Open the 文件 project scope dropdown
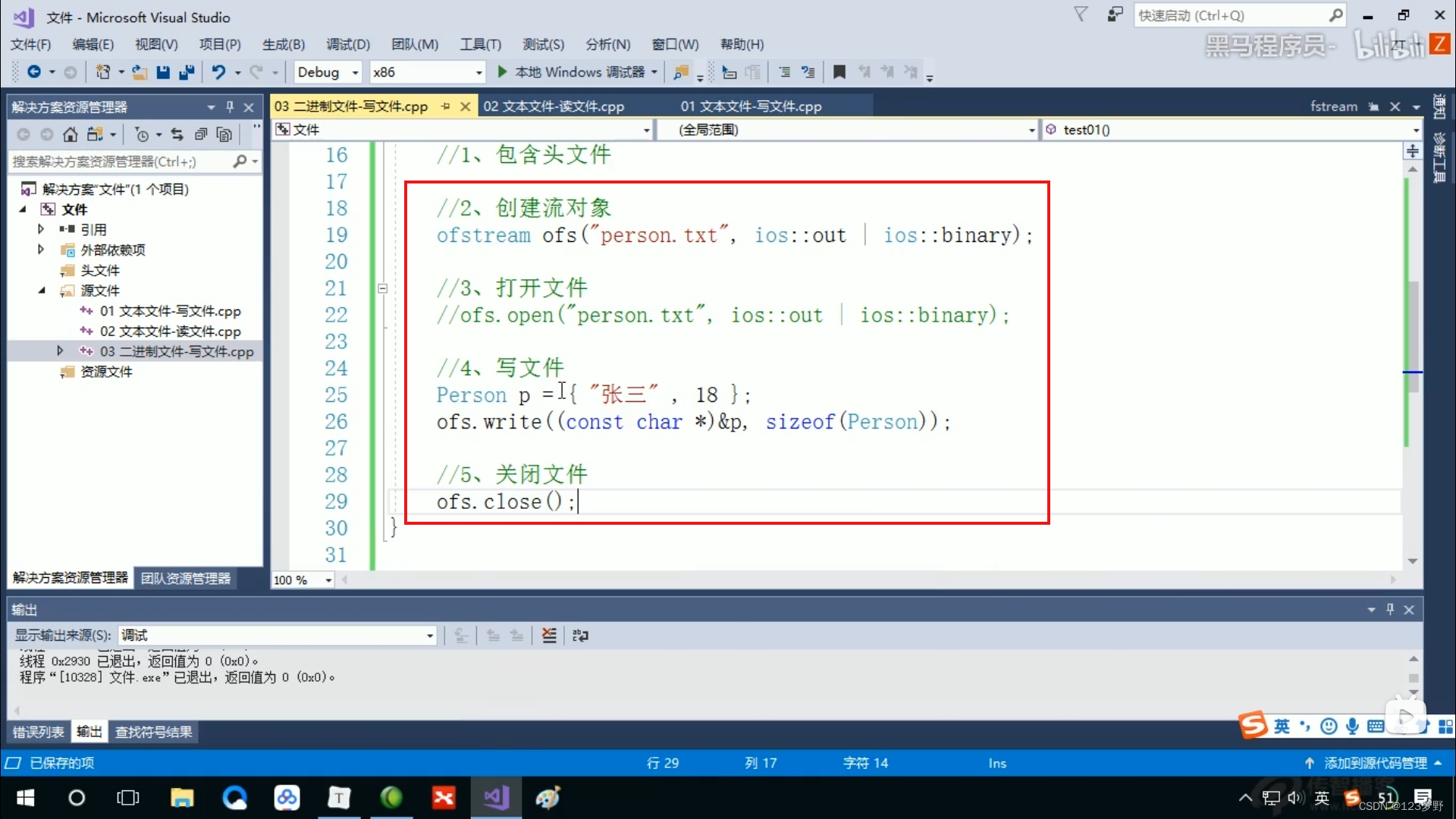1456x819 pixels. click(463, 130)
